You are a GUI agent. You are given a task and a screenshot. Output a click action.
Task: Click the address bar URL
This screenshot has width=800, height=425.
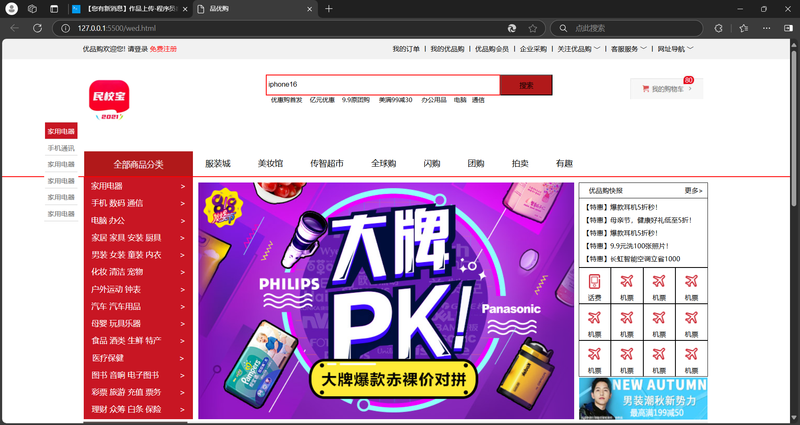117,29
